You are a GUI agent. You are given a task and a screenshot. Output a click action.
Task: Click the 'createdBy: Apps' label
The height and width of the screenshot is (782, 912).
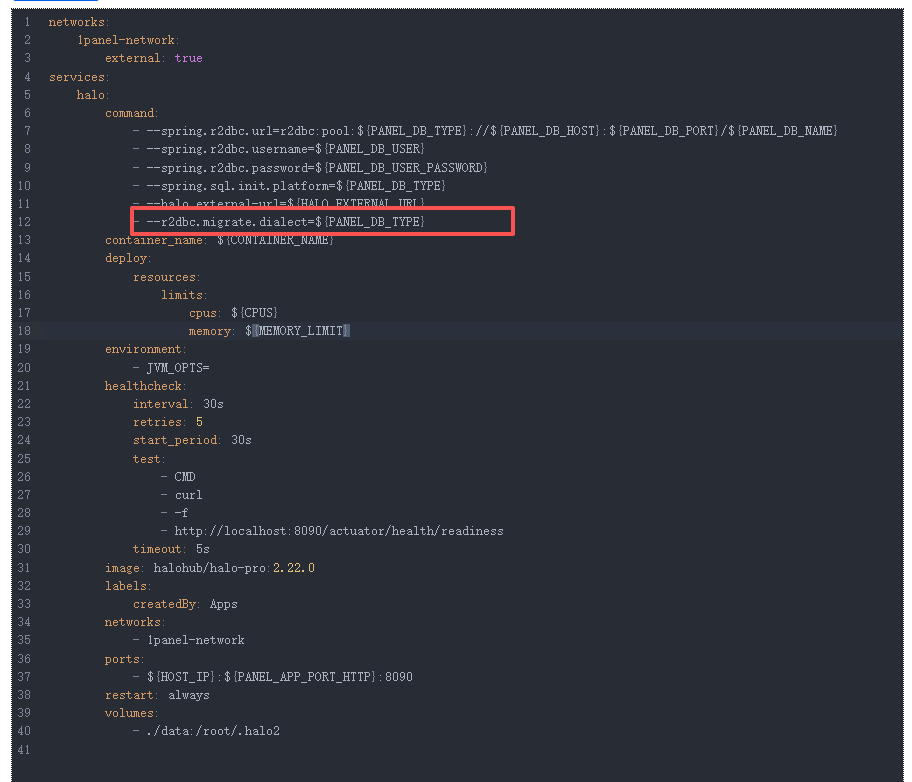pyautogui.click(x=185, y=604)
